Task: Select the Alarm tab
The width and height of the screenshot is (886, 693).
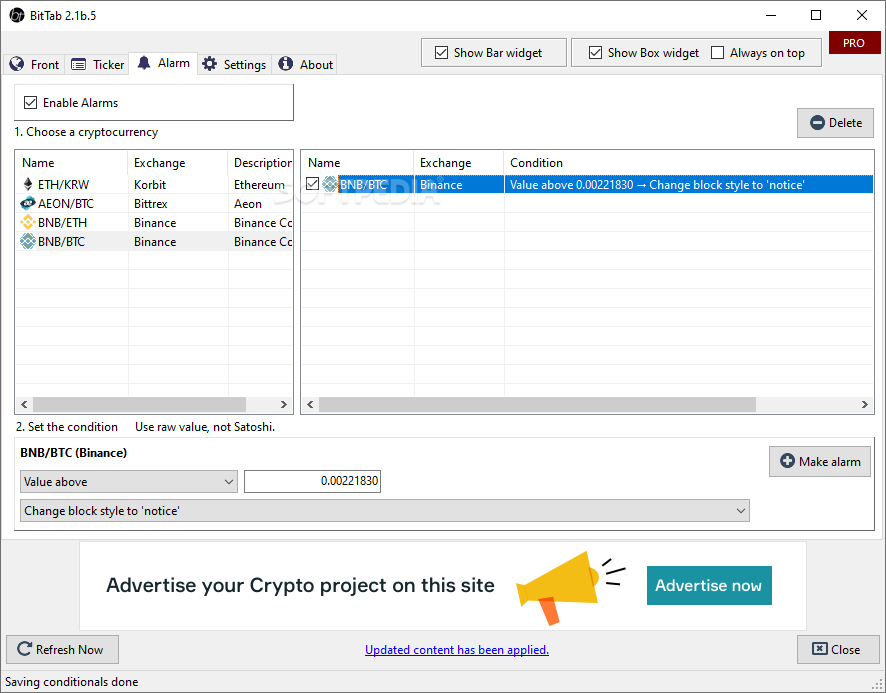Action: pyautogui.click(x=164, y=63)
